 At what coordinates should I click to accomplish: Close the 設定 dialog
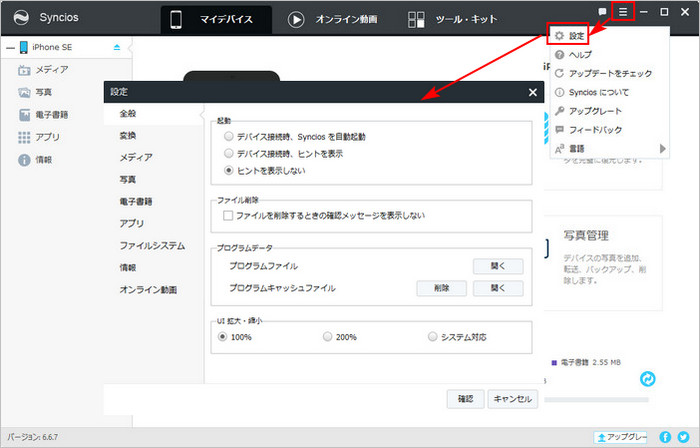(x=533, y=92)
